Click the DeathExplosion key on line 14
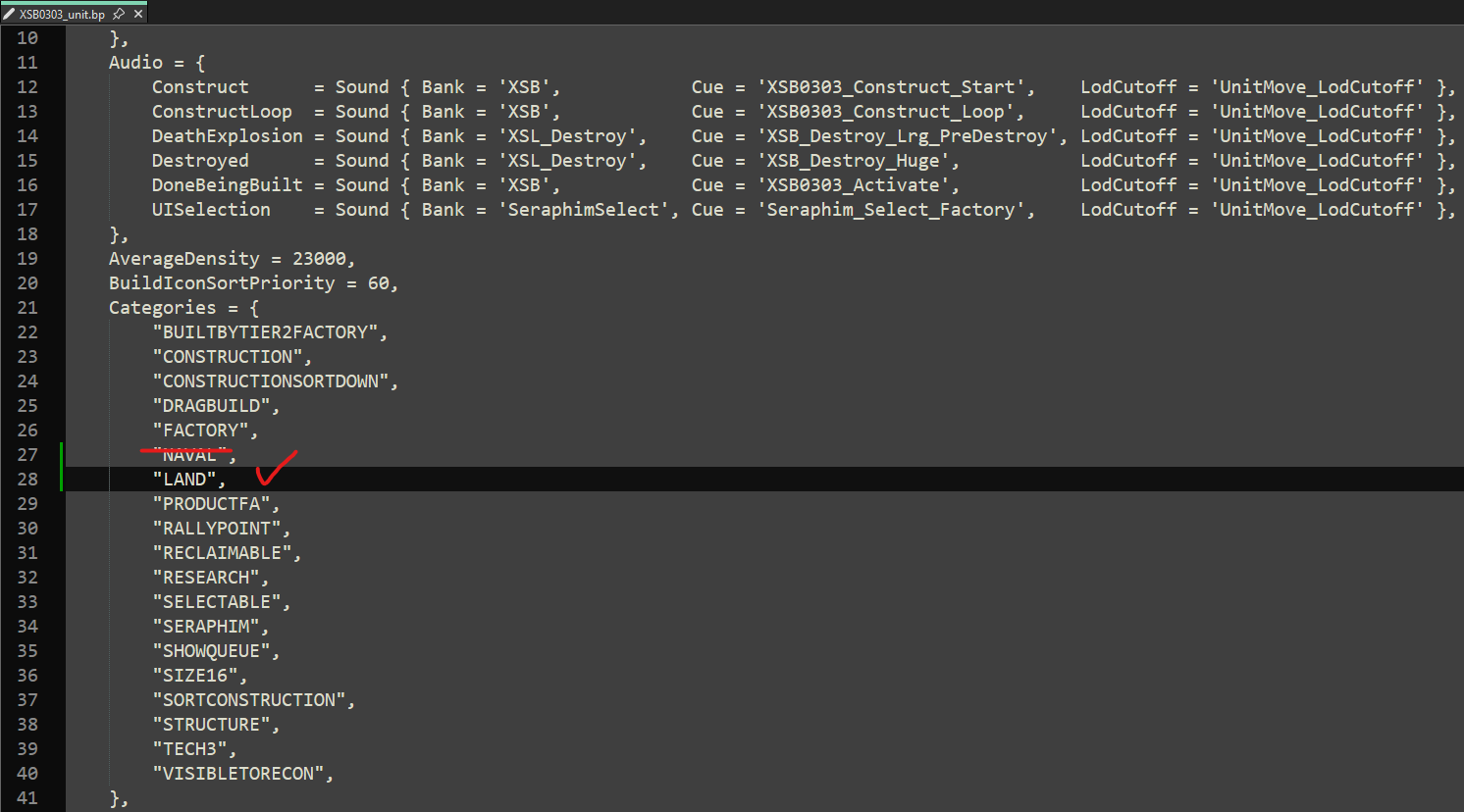The height and width of the screenshot is (812, 1464). (x=228, y=136)
